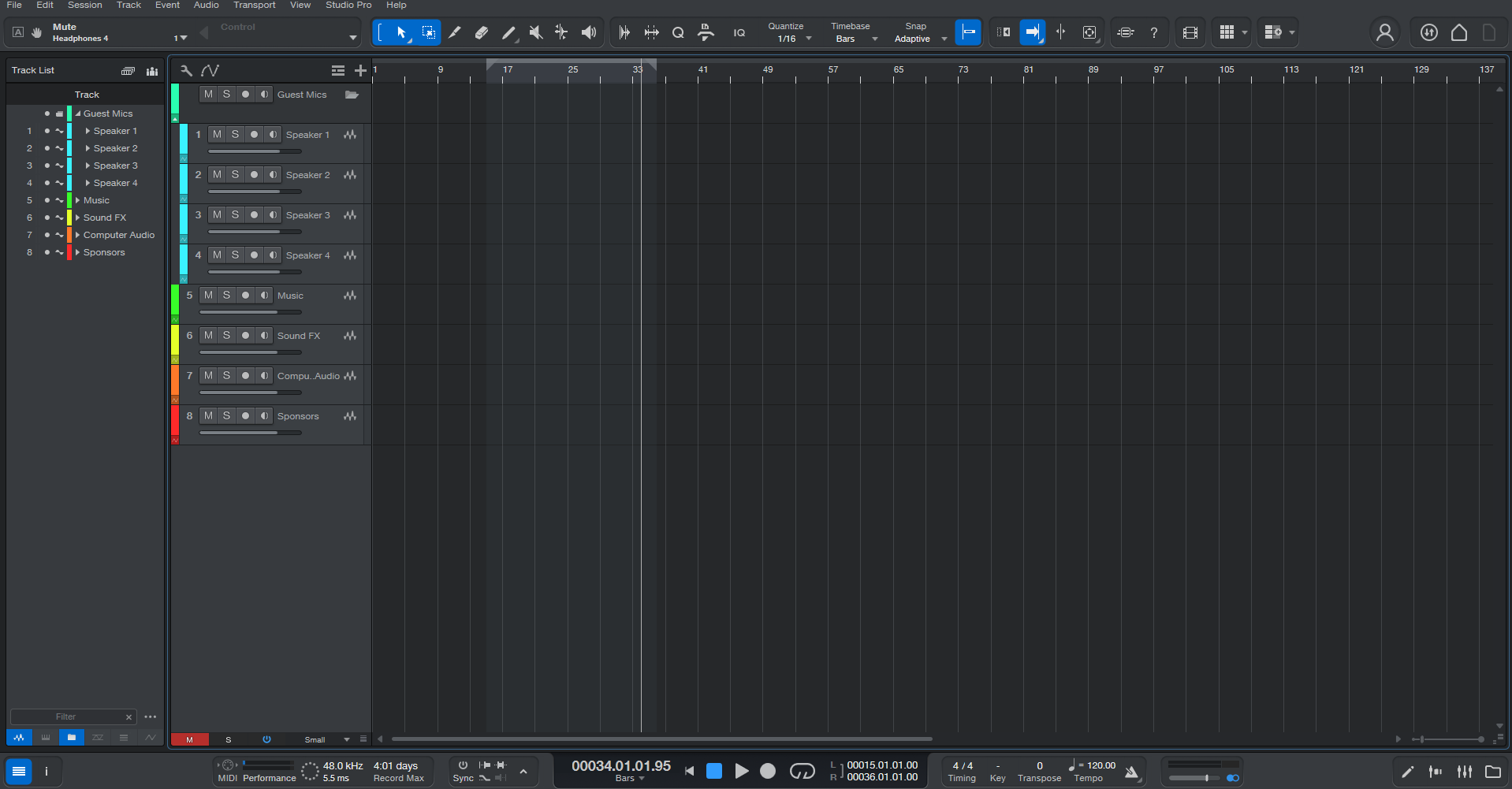Click the metronome icon in the transport bar
Viewport: 1512px width, 789px height.
pos(1132,772)
